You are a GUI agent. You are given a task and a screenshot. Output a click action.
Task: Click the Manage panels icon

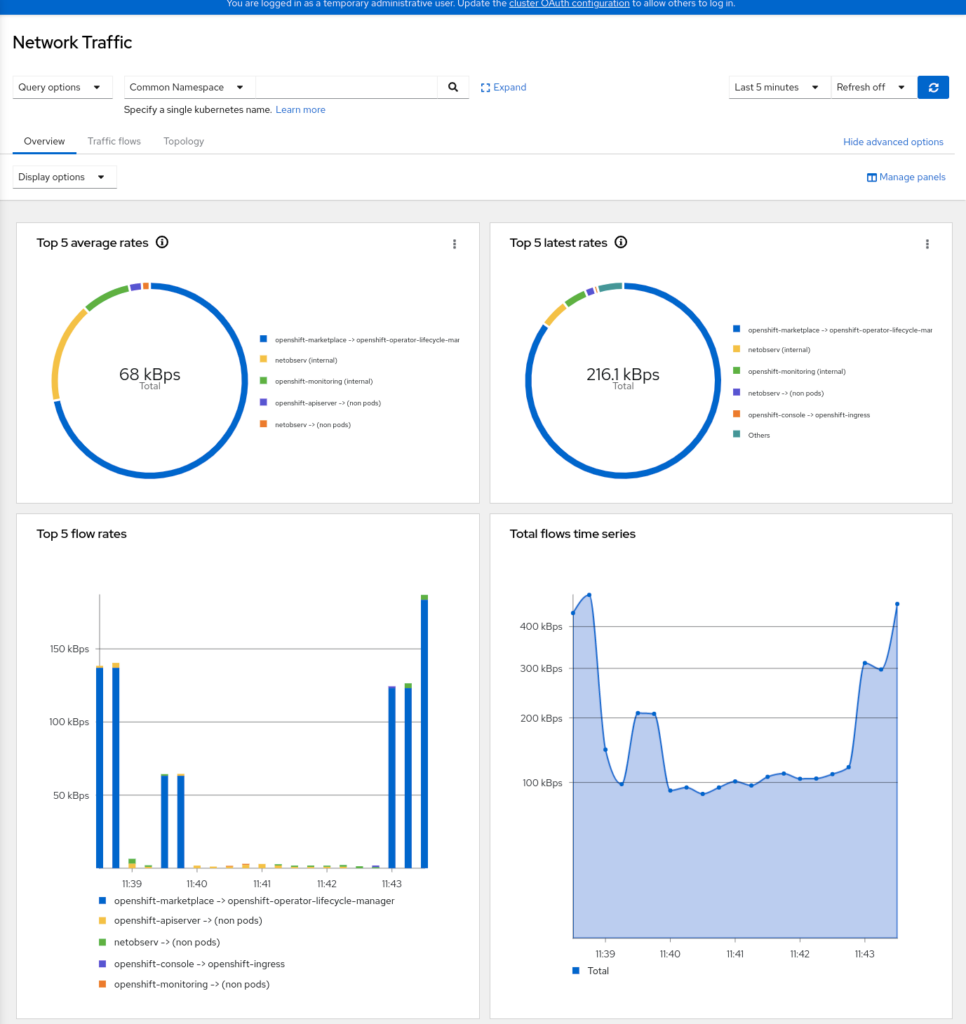[871, 177]
